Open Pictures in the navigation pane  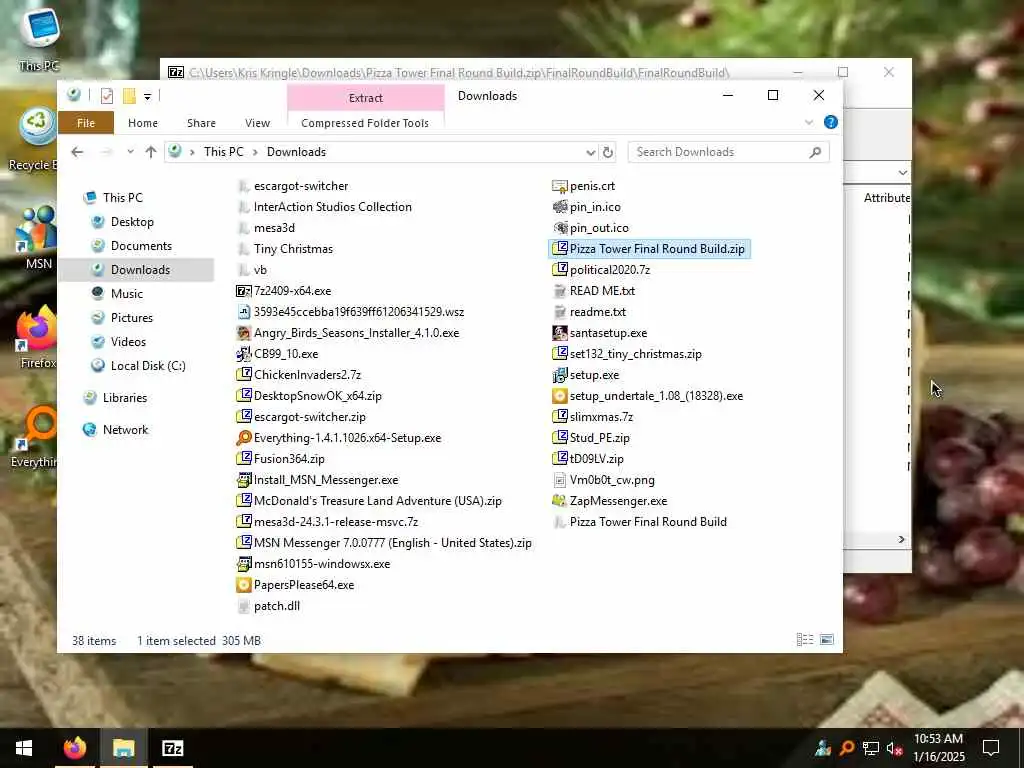pyautogui.click(x=132, y=318)
